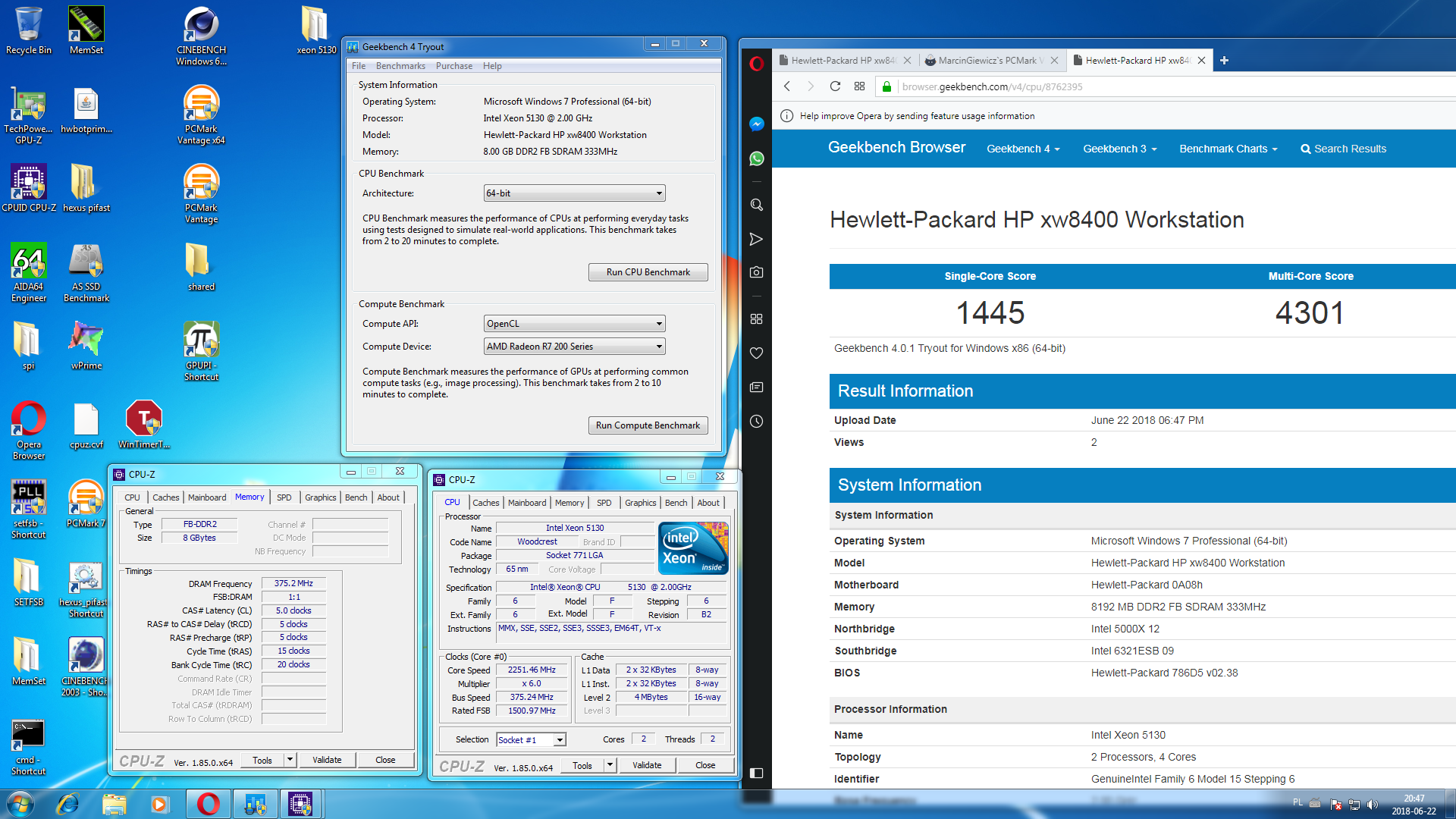Click Search Results link
Viewport: 1456px width, 819px height.
[x=1343, y=149]
